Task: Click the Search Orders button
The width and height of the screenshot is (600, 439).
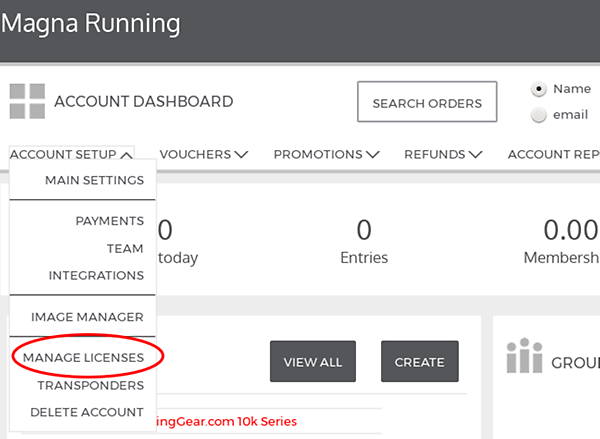Action: [x=427, y=102]
